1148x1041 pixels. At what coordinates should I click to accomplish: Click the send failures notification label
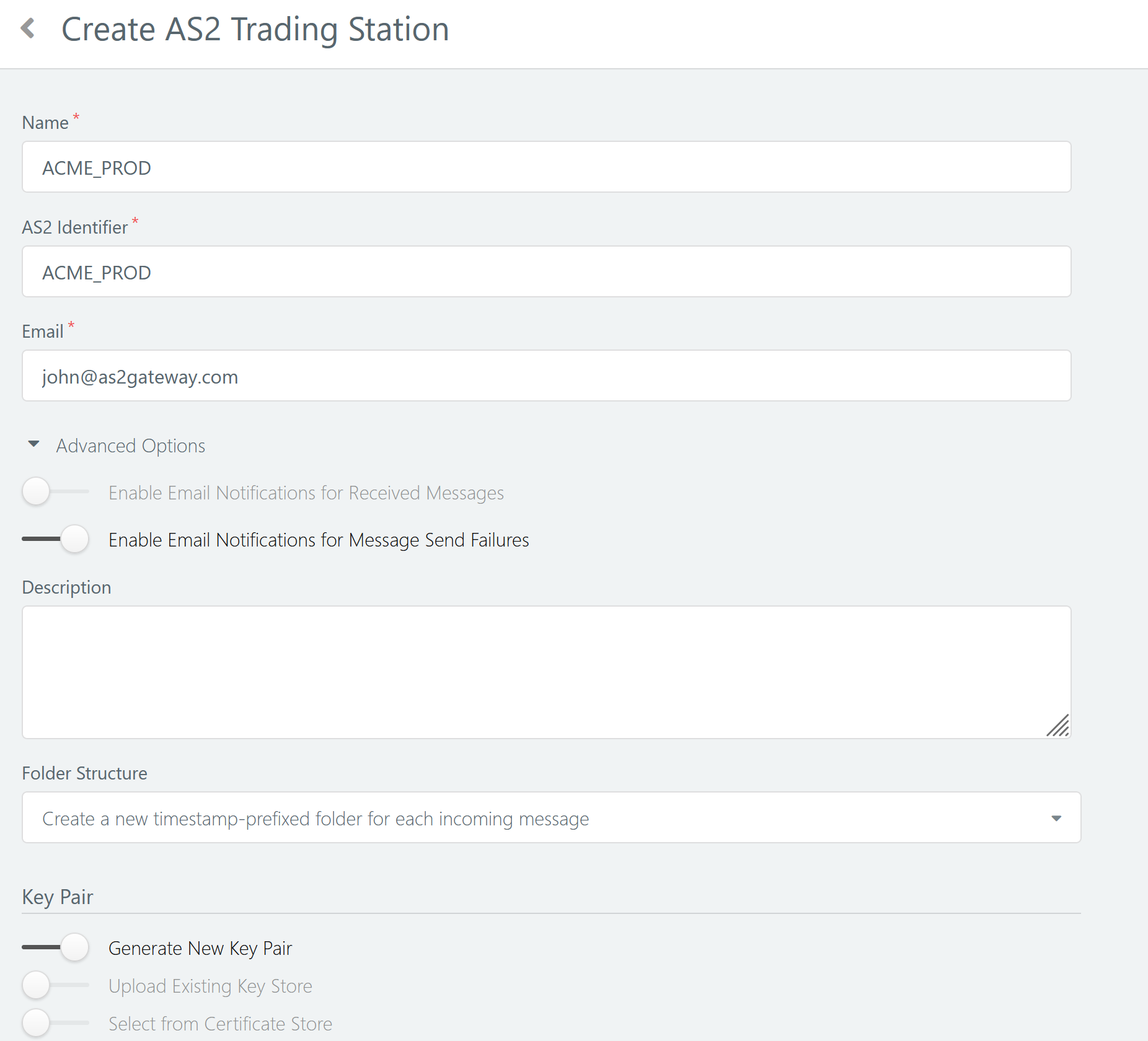[x=319, y=540]
